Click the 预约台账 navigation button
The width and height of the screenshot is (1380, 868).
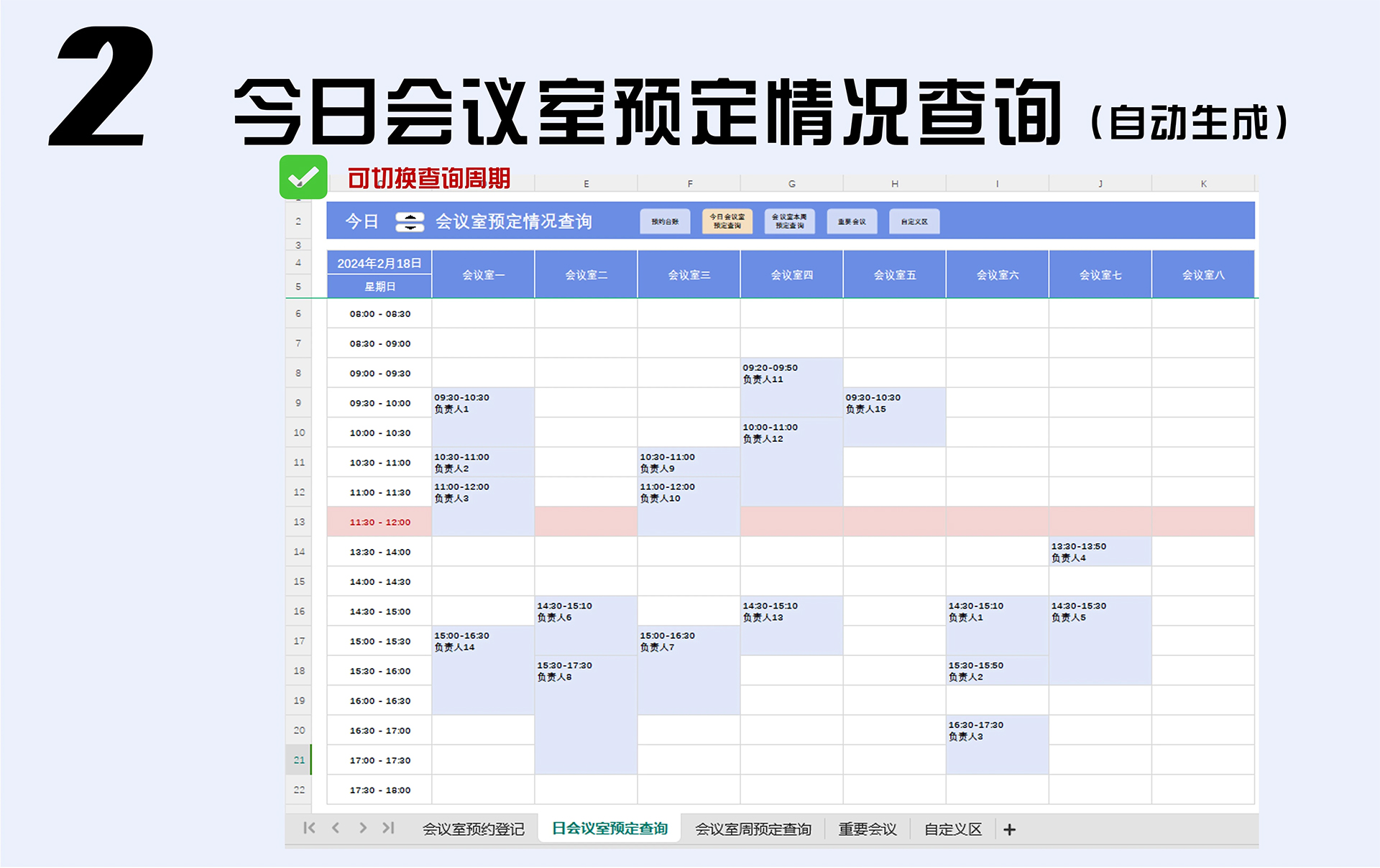665,222
